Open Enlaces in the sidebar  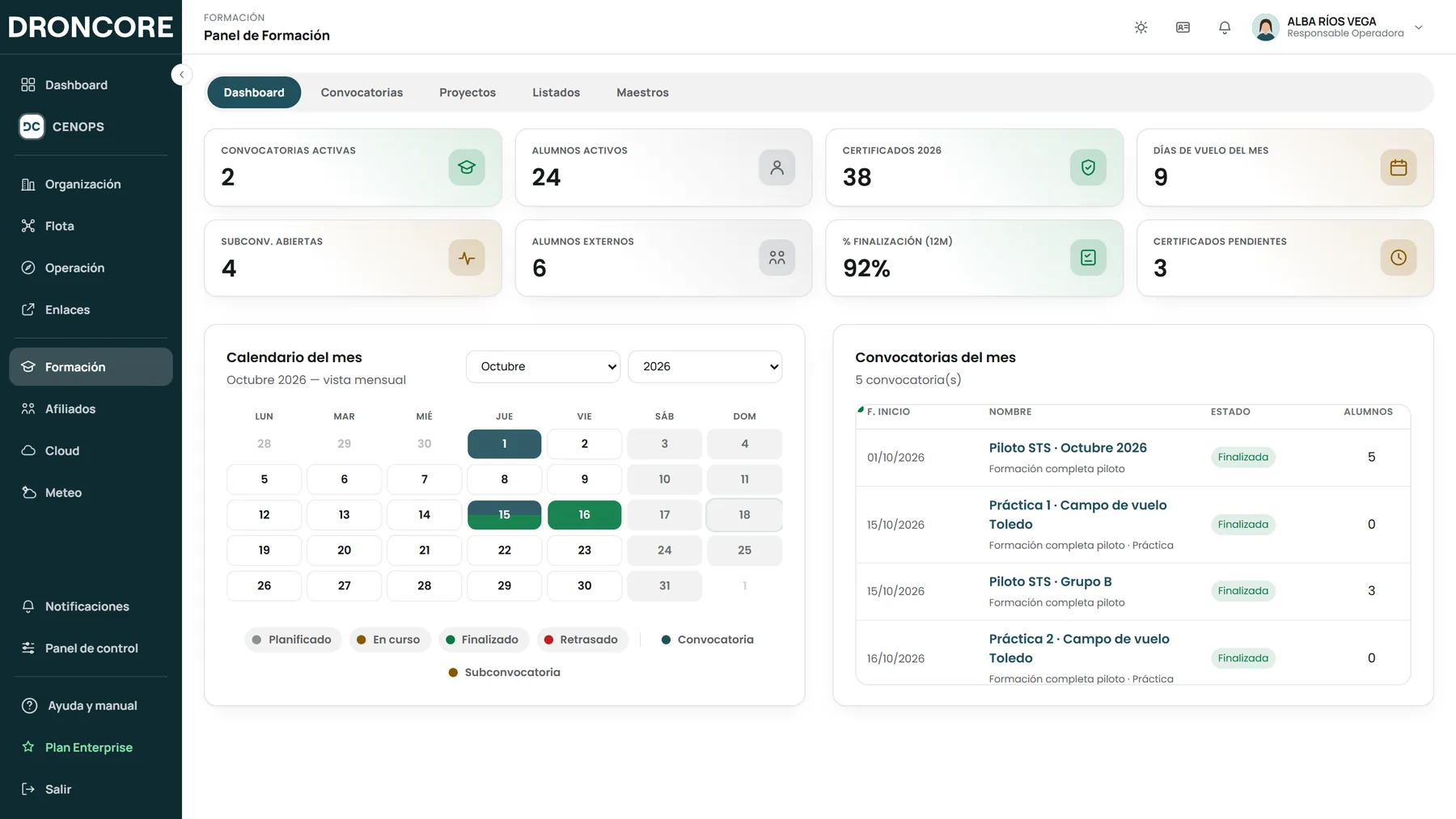[91, 310]
